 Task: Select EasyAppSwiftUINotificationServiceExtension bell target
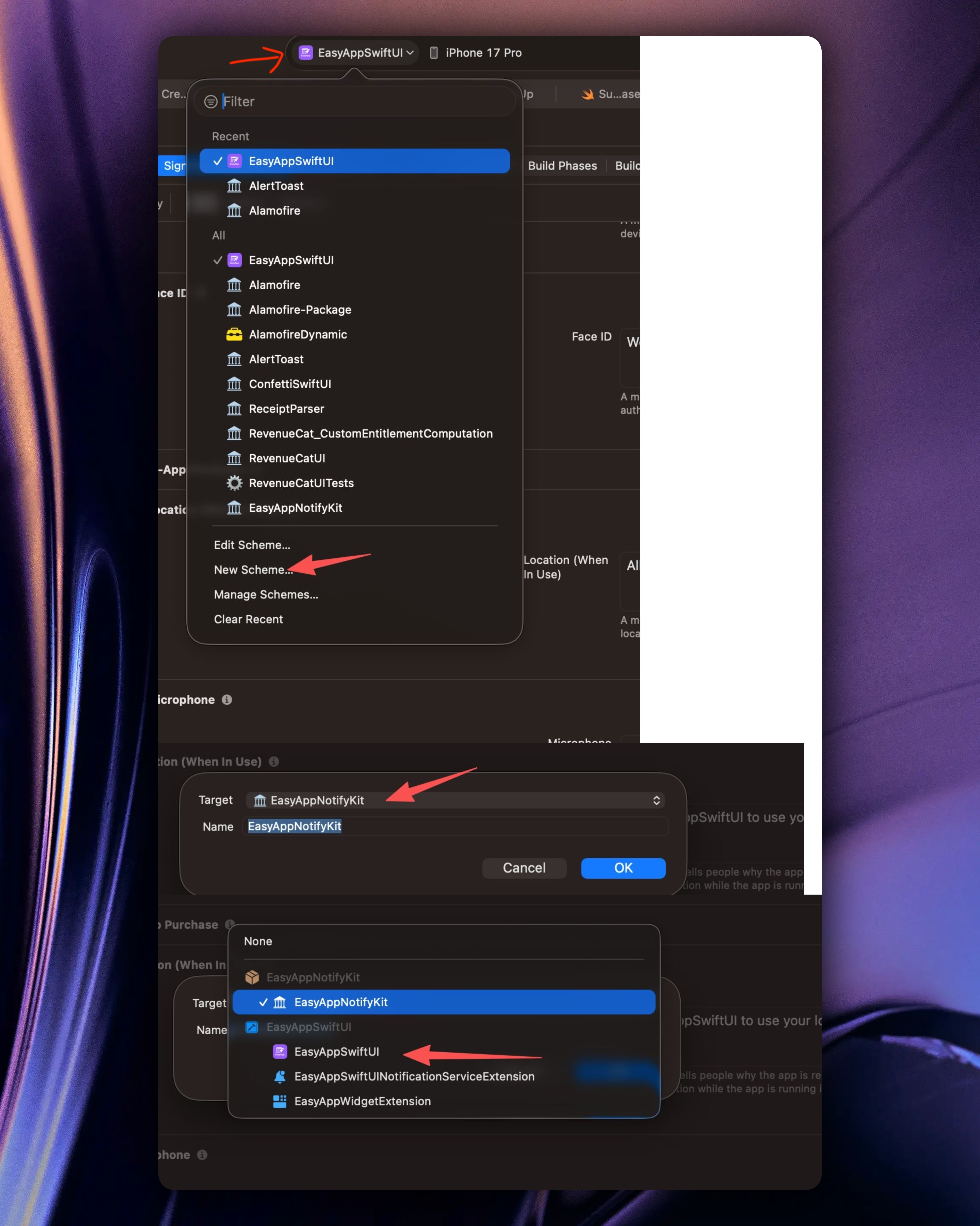pyautogui.click(x=414, y=1076)
